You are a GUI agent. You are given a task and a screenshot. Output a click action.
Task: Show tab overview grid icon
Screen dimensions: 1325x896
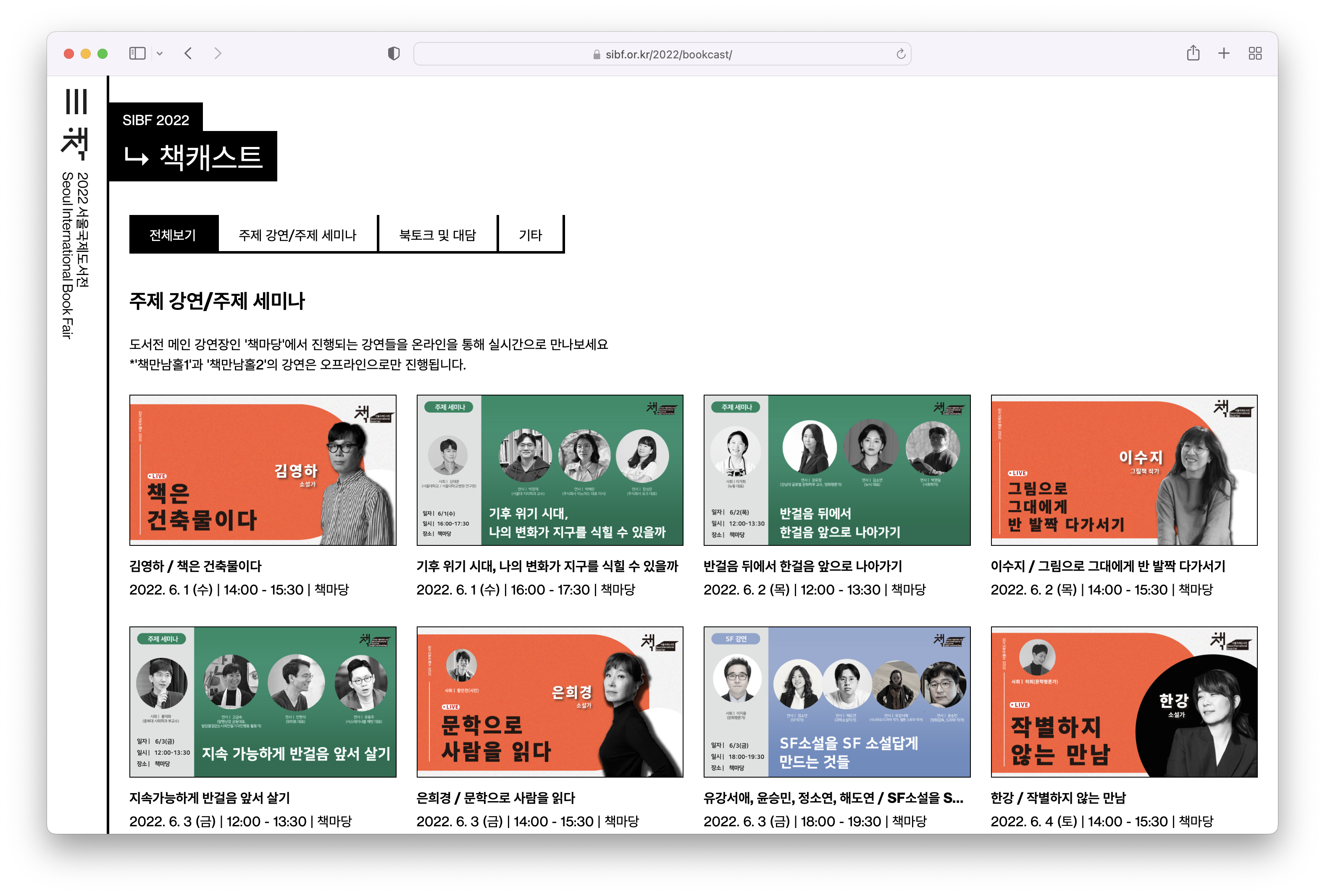[x=1255, y=54]
